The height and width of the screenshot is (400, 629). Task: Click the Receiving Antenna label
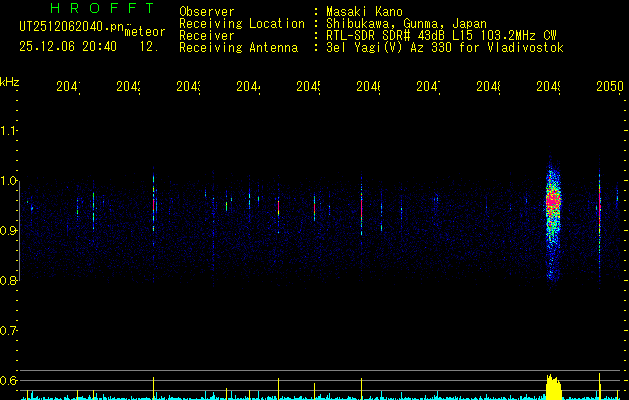(238, 48)
